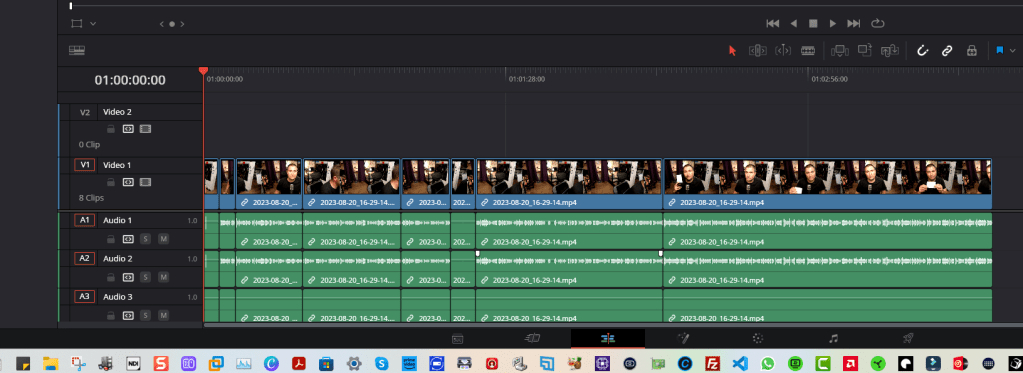
Task: Lock the Video 1 track
Action: (x=111, y=182)
